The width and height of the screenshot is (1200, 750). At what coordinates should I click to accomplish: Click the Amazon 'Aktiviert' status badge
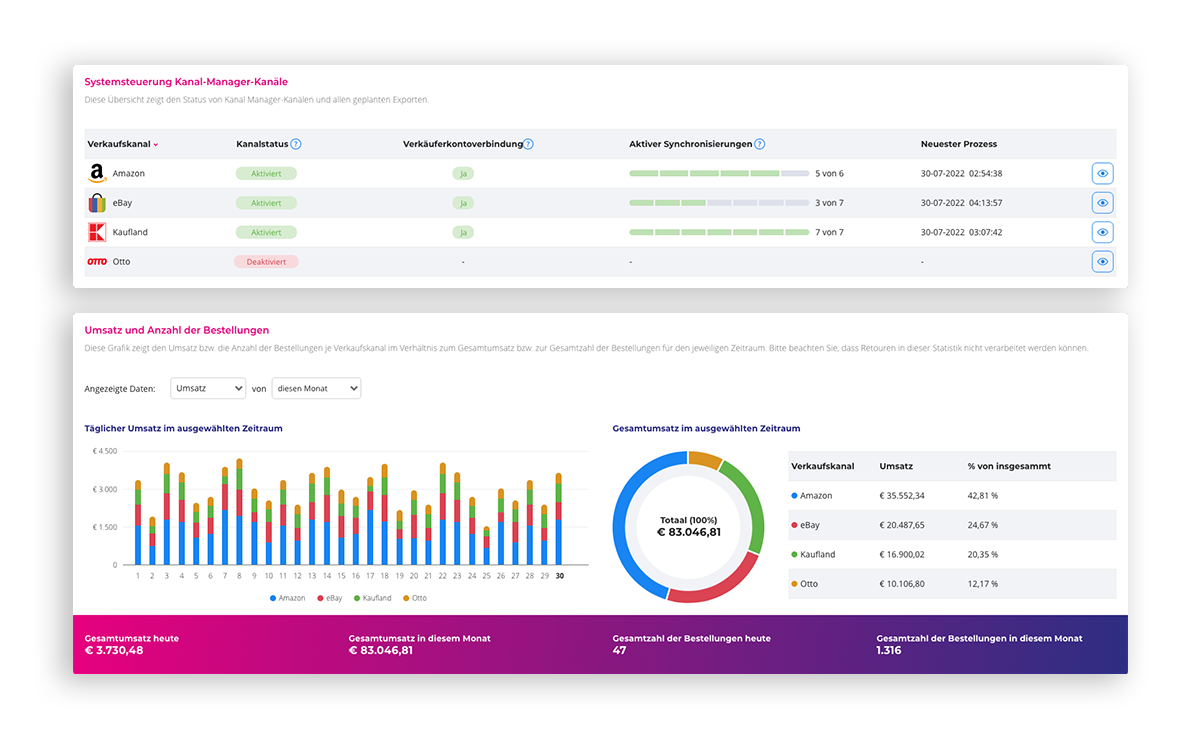[x=266, y=174]
